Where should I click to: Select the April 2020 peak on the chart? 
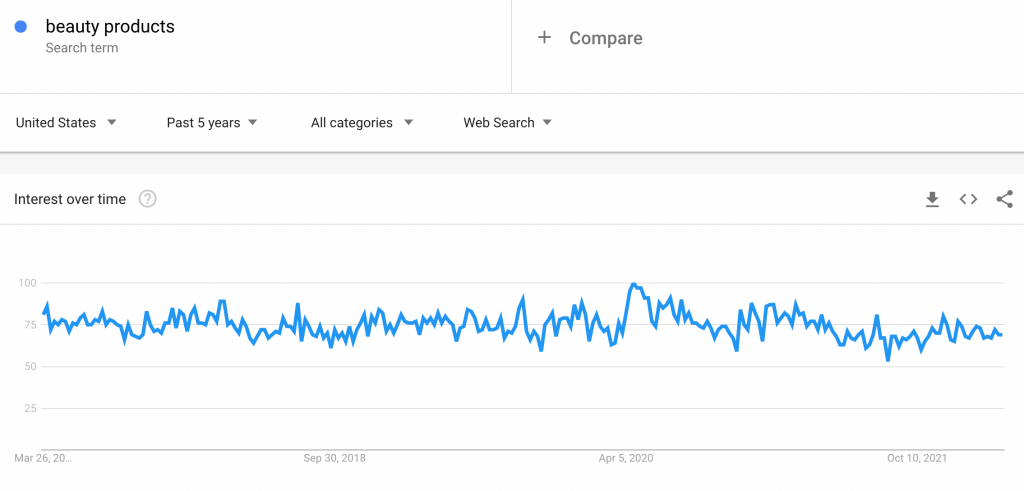coord(633,285)
